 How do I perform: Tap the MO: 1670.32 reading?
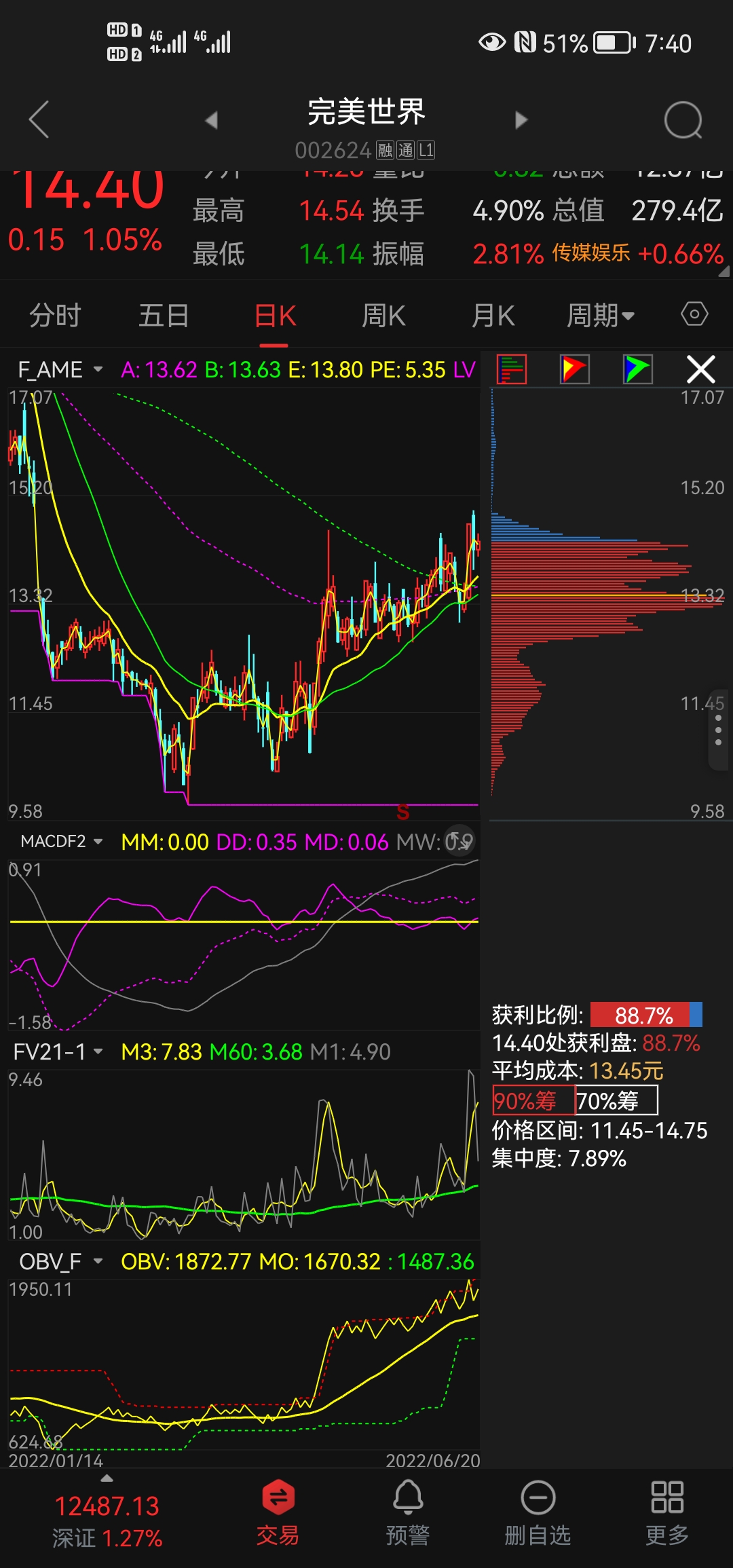320,1262
